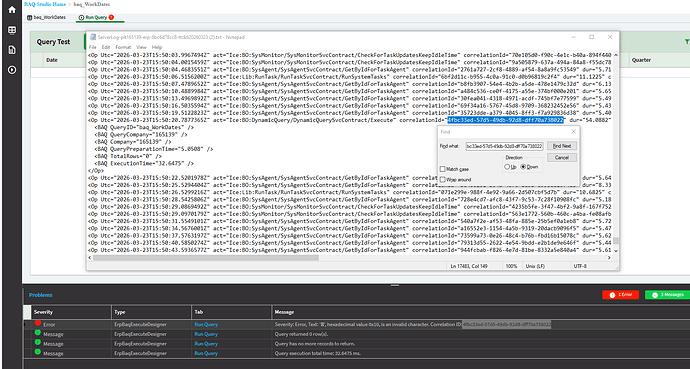Image resolution: width=690 pixels, height=369 pixels.
Task: Click the red error badge on Run Query tab
Action: click(x=111, y=17)
